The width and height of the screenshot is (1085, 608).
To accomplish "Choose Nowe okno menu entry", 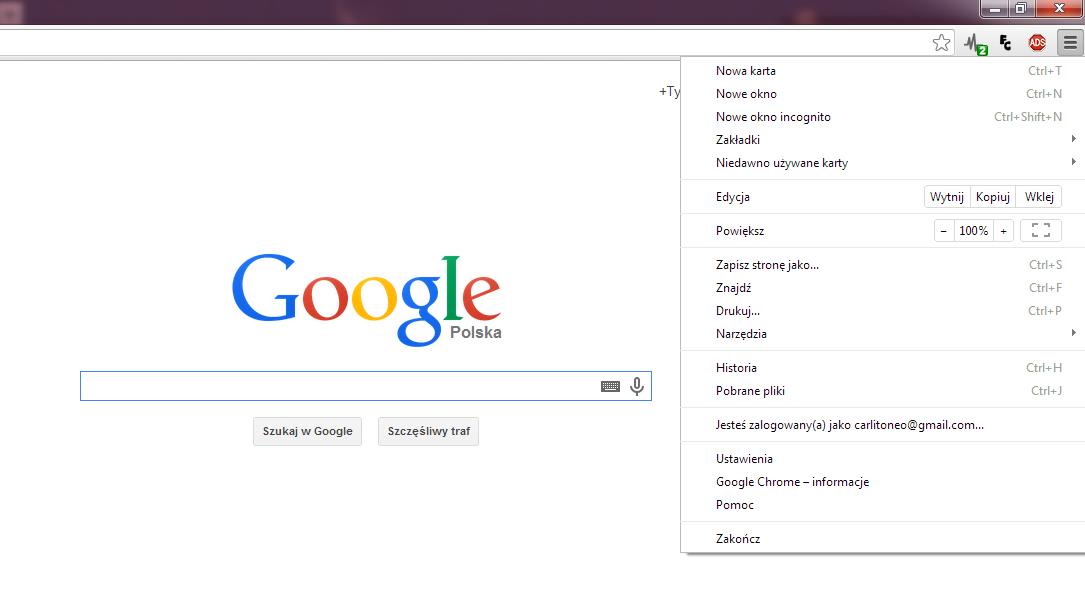I will 882,93.
